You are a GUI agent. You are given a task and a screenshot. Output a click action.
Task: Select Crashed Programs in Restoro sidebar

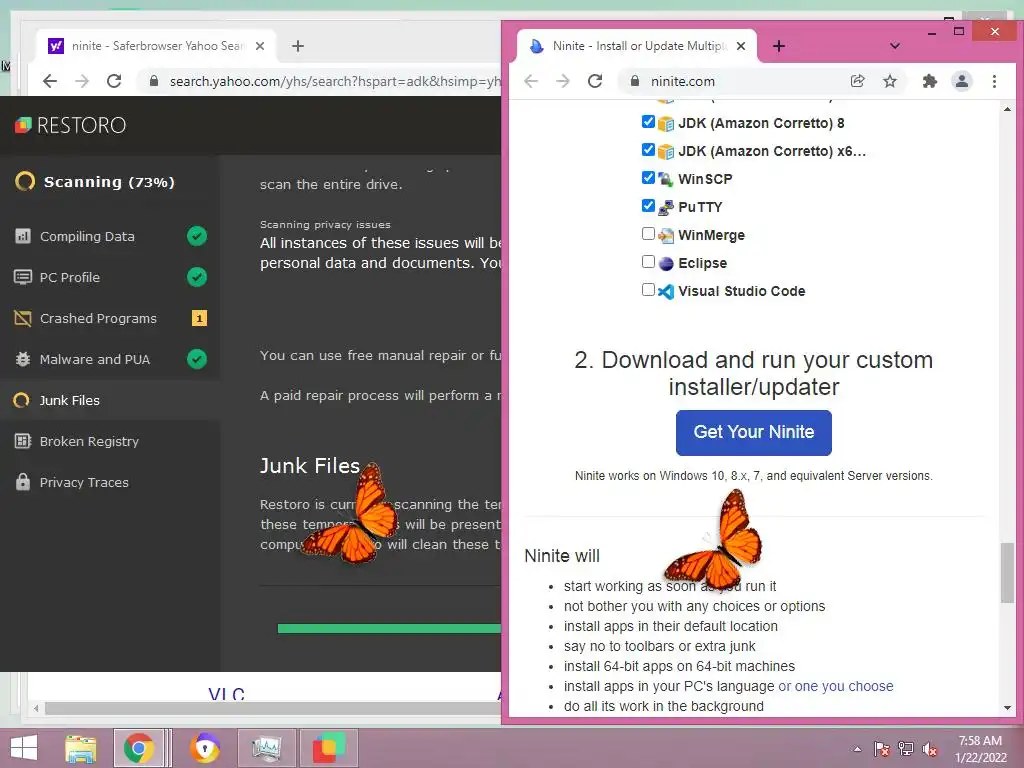110,318
